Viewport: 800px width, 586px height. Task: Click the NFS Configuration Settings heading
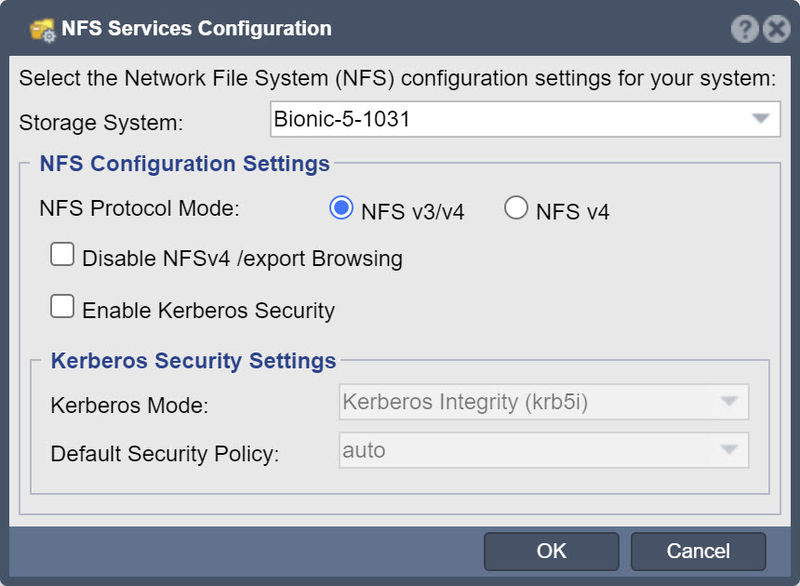[x=185, y=164]
